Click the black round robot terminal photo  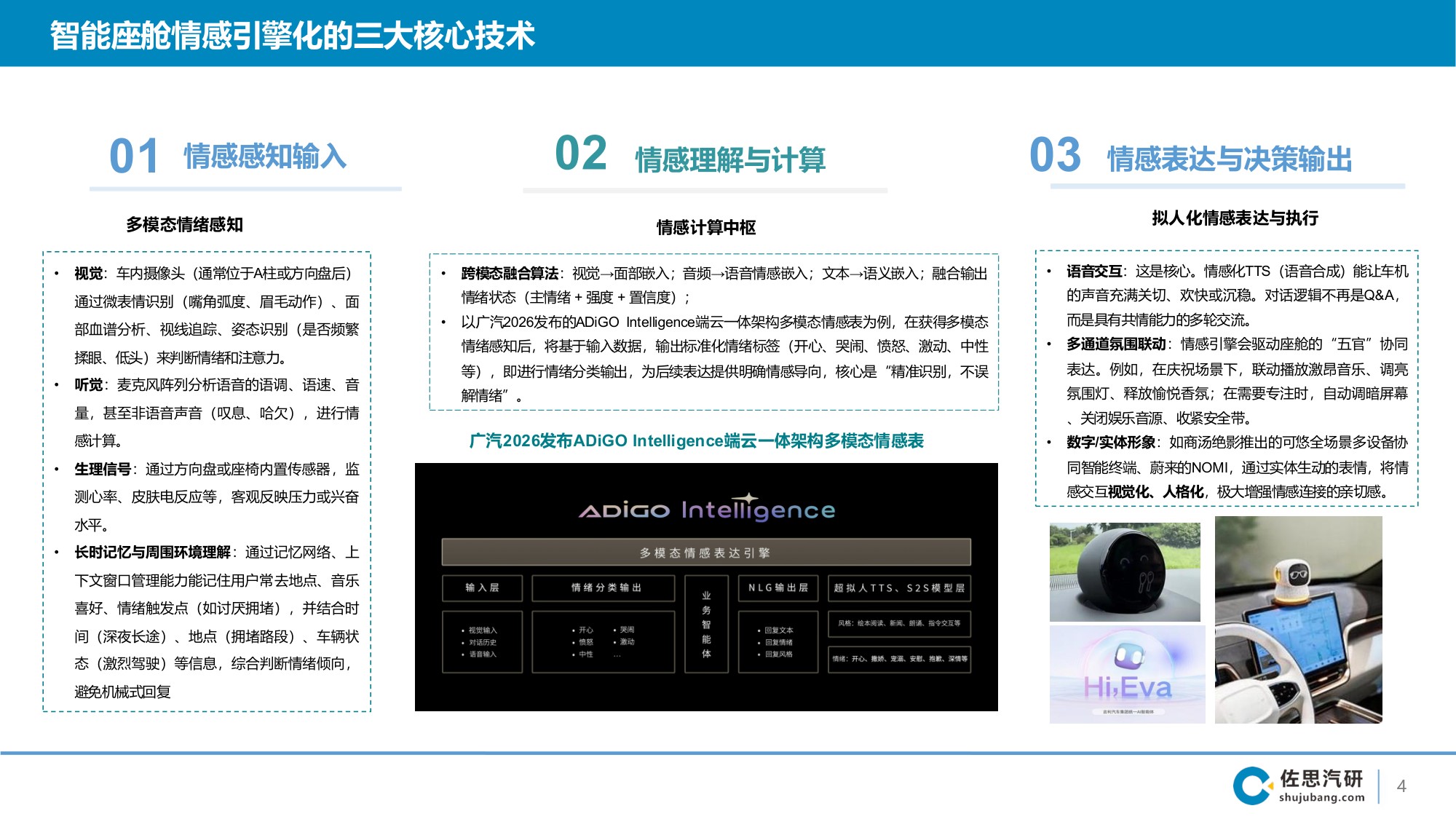click(x=1125, y=572)
